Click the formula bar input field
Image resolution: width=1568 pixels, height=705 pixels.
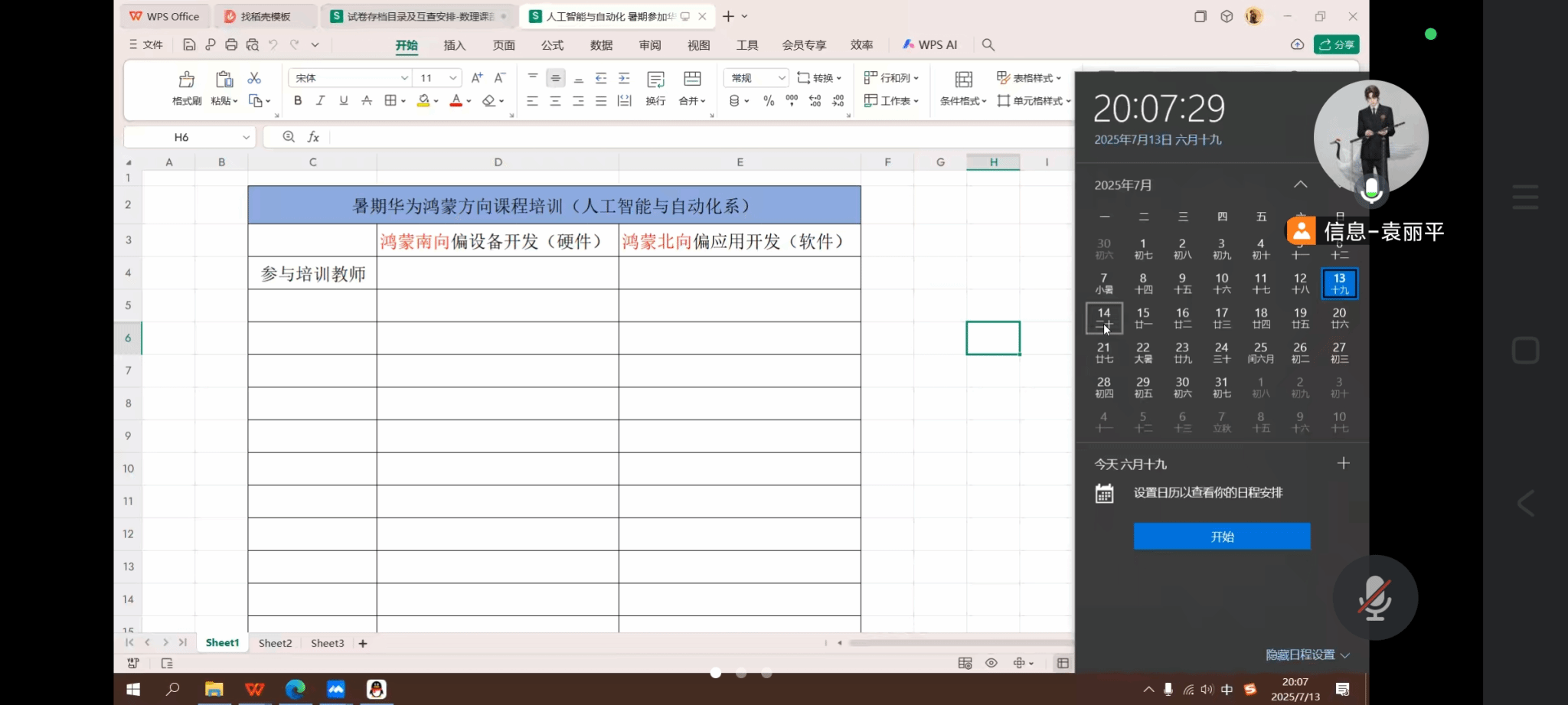click(x=701, y=137)
